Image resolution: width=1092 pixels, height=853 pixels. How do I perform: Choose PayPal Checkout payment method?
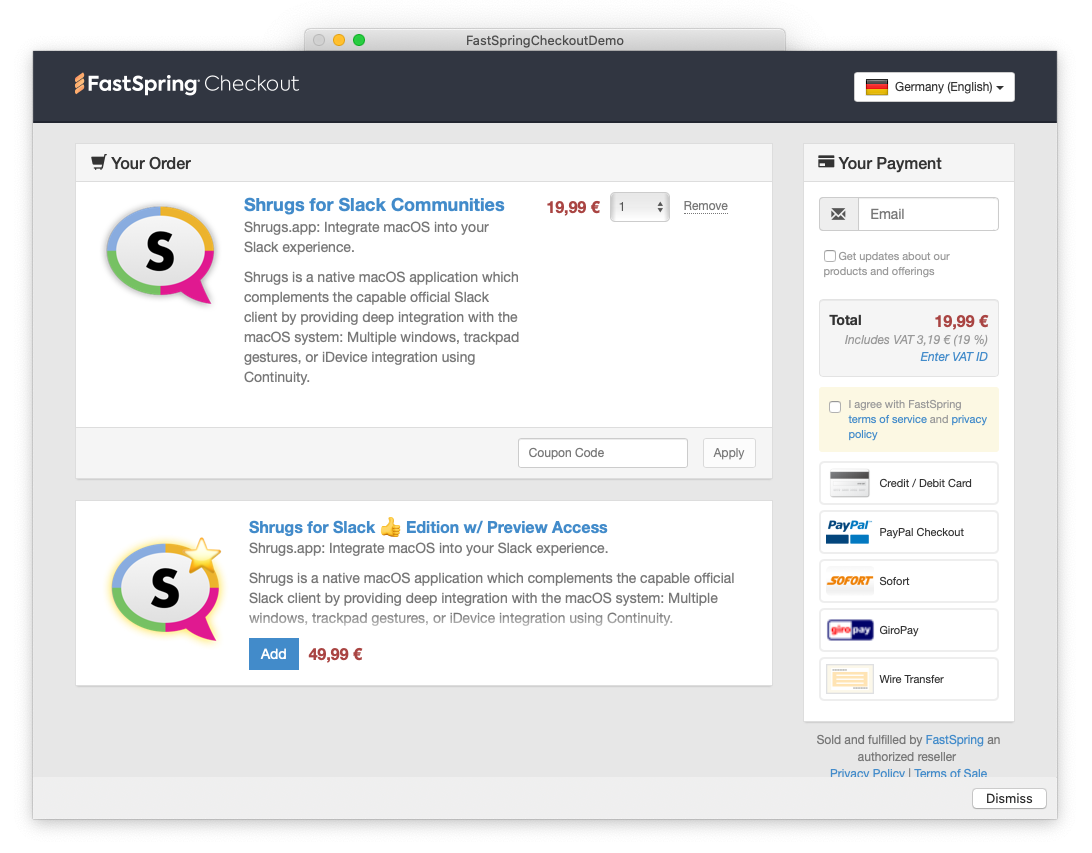(x=909, y=532)
